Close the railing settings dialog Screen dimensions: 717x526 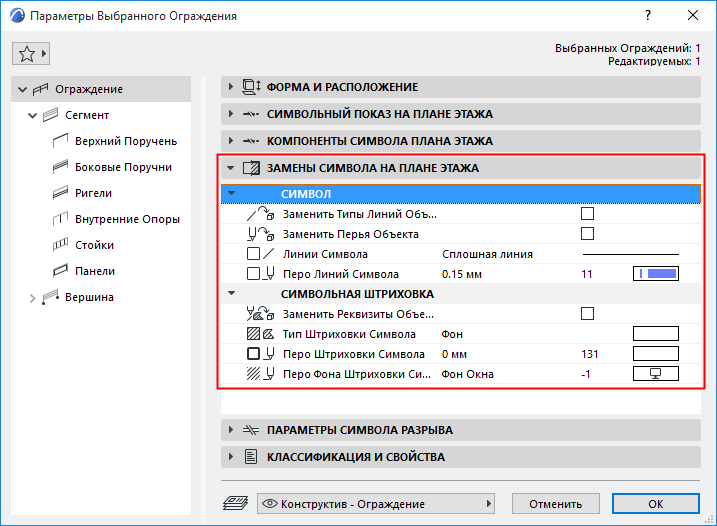pos(693,16)
